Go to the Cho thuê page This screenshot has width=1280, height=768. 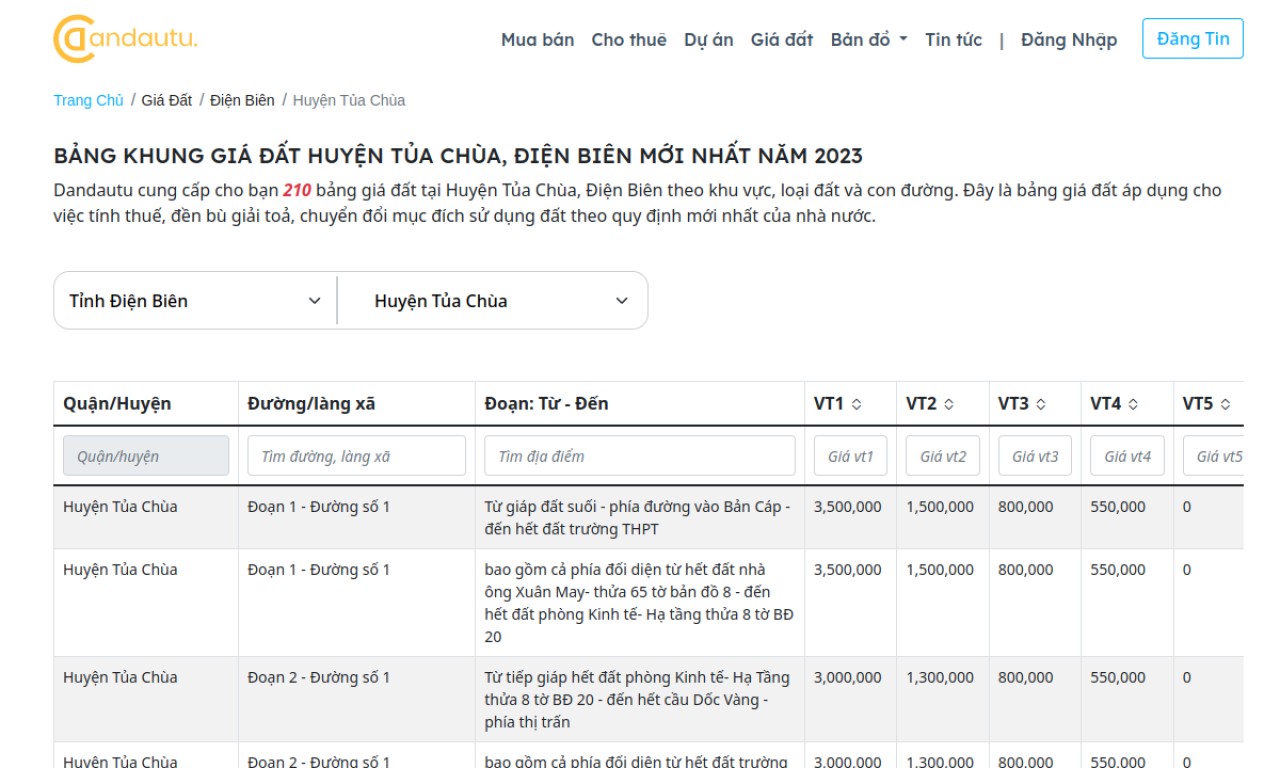point(628,40)
